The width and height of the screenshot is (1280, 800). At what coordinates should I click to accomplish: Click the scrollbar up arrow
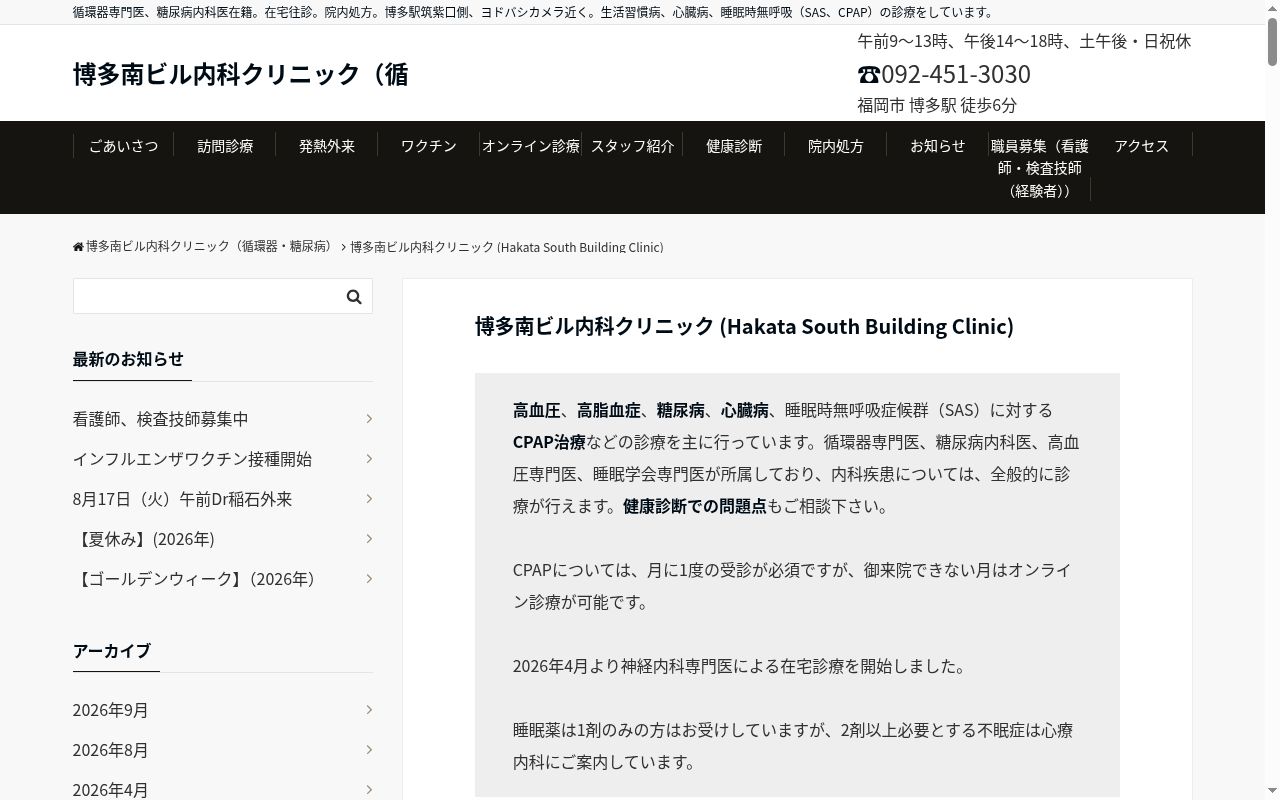[1272, 8]
